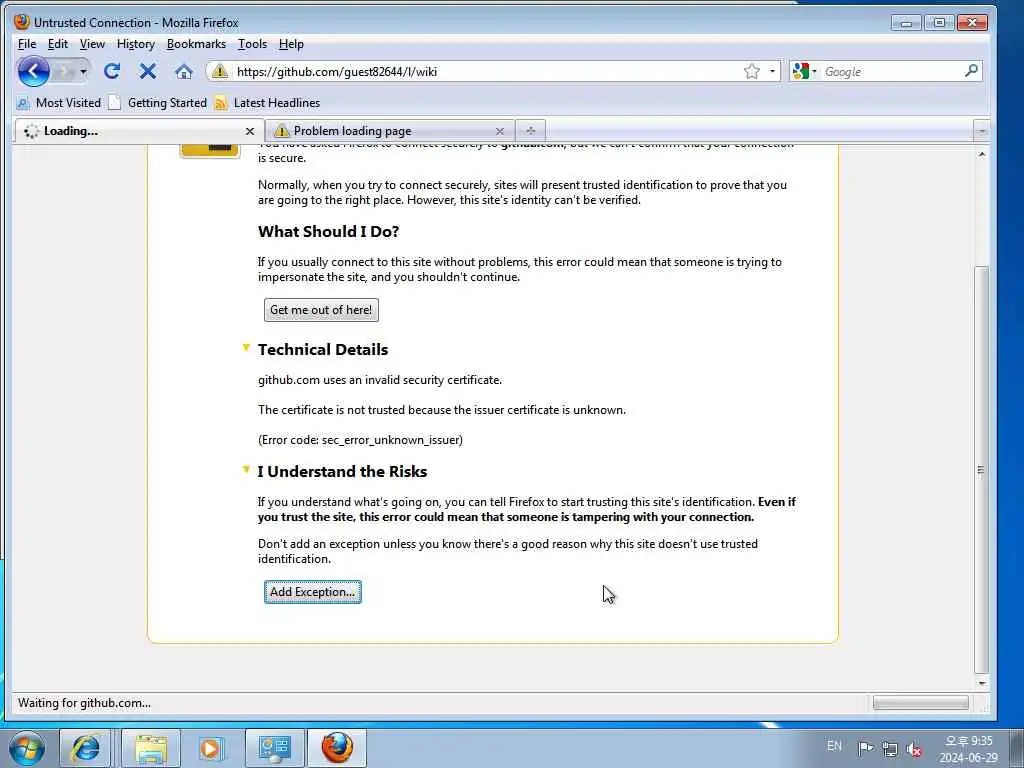Viewport: 1024px width, 768px height.
Task: Click the URL address field
Action: coord(487,71)
